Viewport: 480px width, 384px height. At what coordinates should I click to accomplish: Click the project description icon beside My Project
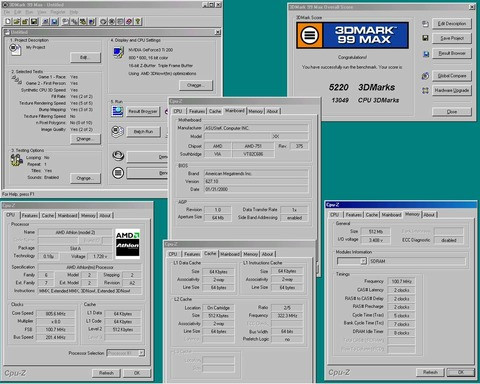(x=15, y=50)
